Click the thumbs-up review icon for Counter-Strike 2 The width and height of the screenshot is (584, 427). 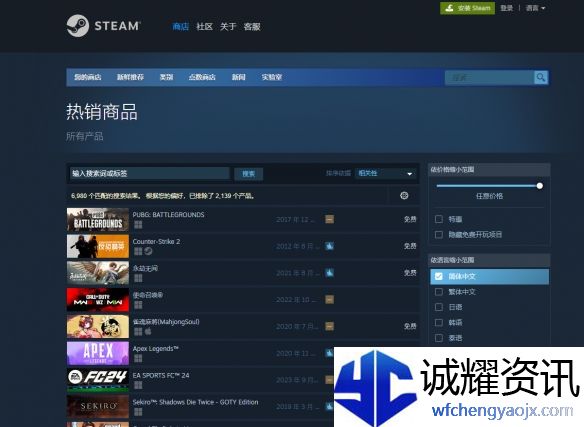point(329,246)
